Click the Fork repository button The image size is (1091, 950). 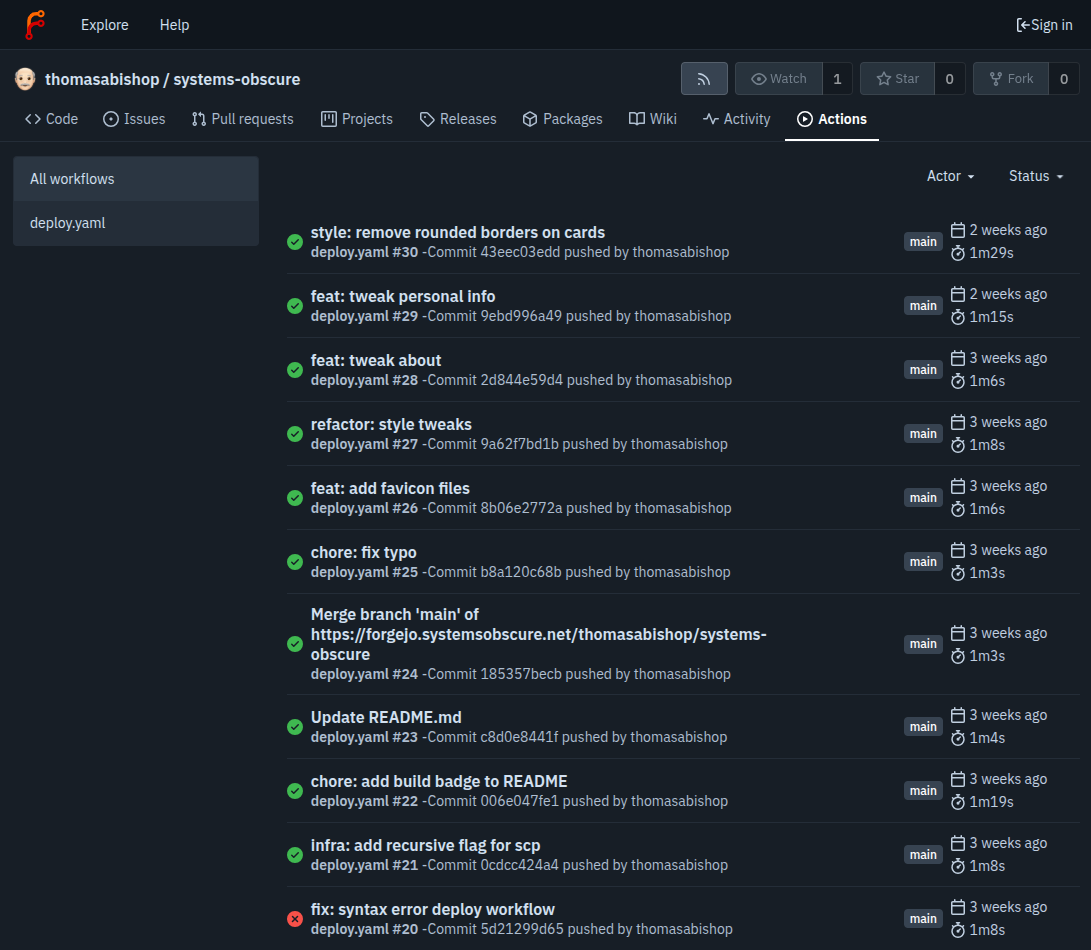(1010, 79)
